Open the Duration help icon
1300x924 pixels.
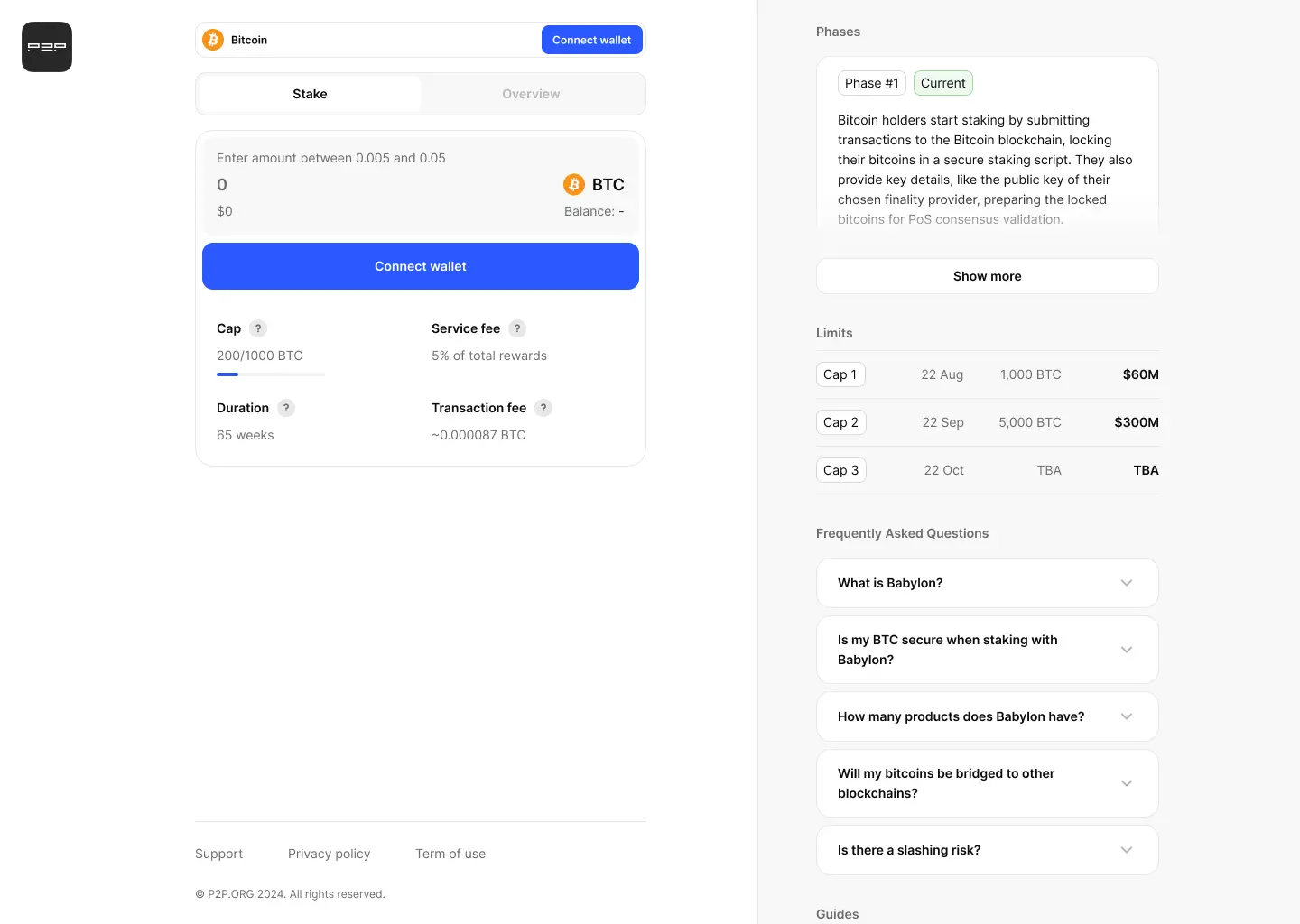tap(286, 408)
